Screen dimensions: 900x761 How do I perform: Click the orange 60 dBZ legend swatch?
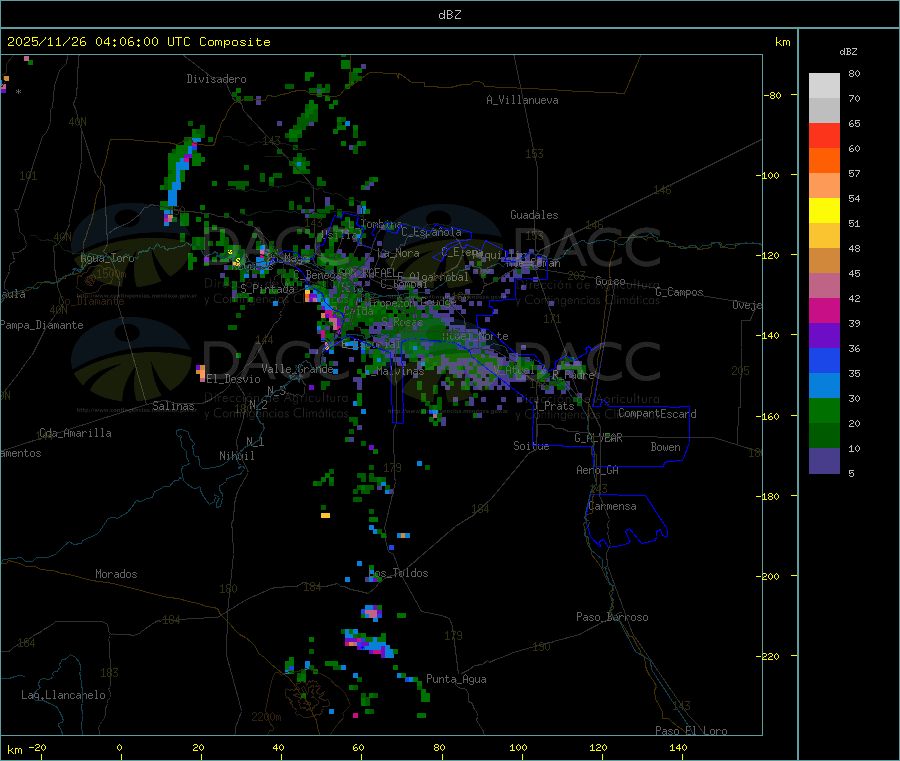tap(824, 160)
